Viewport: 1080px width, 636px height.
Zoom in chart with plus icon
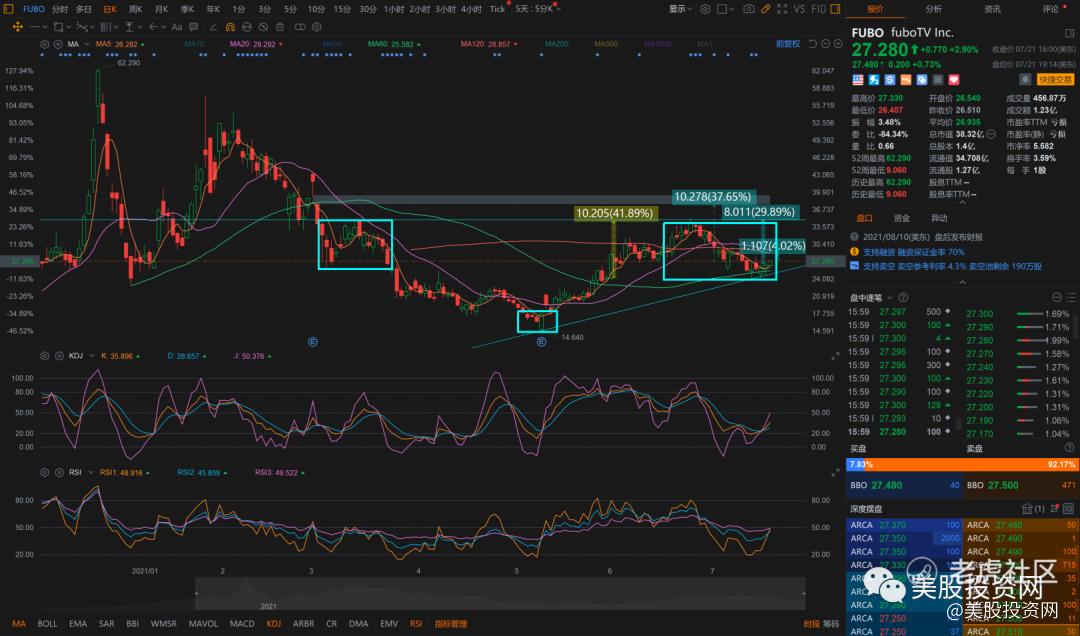[838, 43]
